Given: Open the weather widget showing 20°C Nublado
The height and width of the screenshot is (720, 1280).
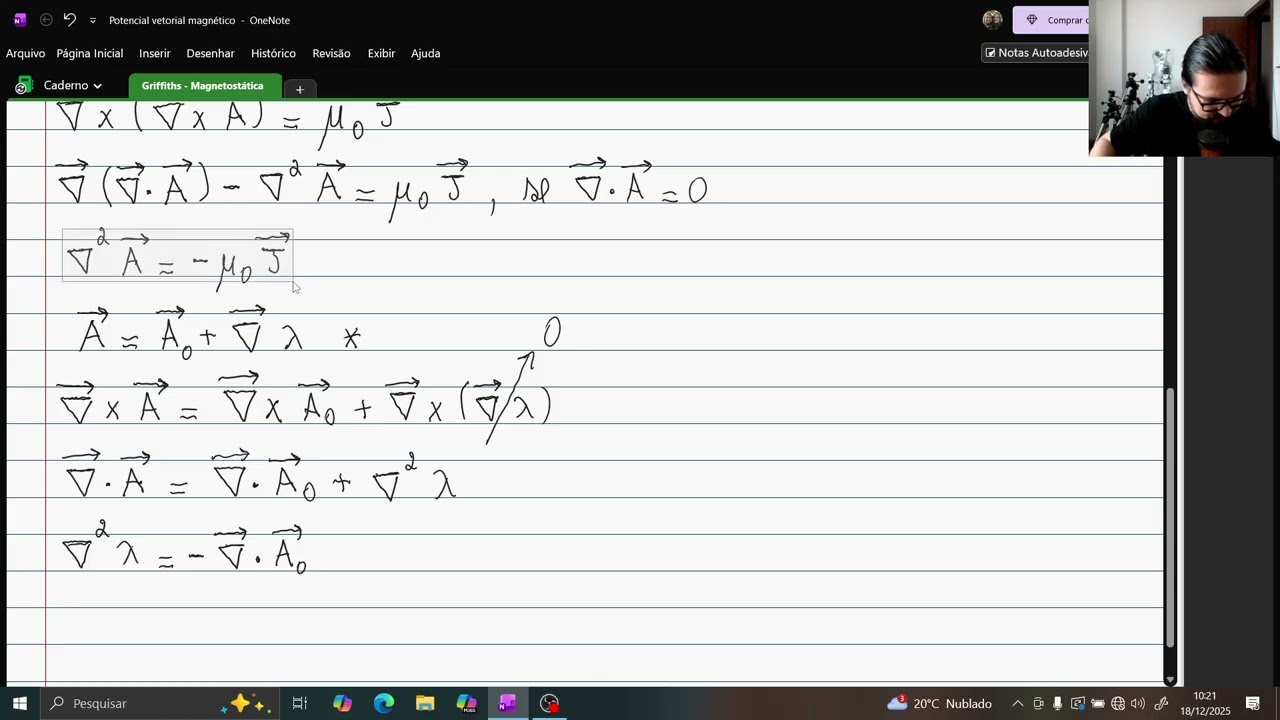Looking at the screenshot, I should [x=939, y=703].
